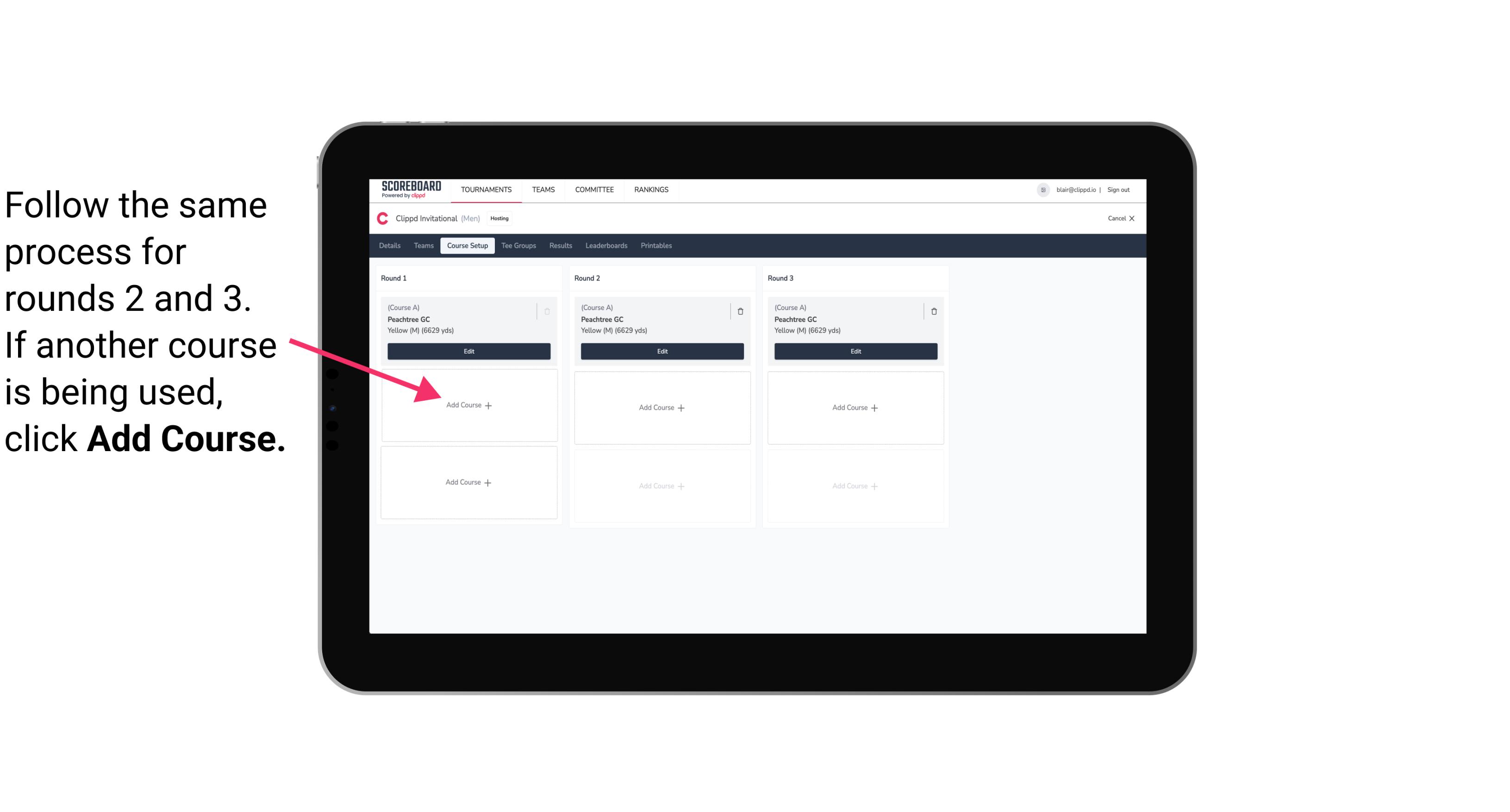The height and width of the screenshot is (812, 1510).
Task: Click second Add Course slot Round 1
Action: (469, 481)
